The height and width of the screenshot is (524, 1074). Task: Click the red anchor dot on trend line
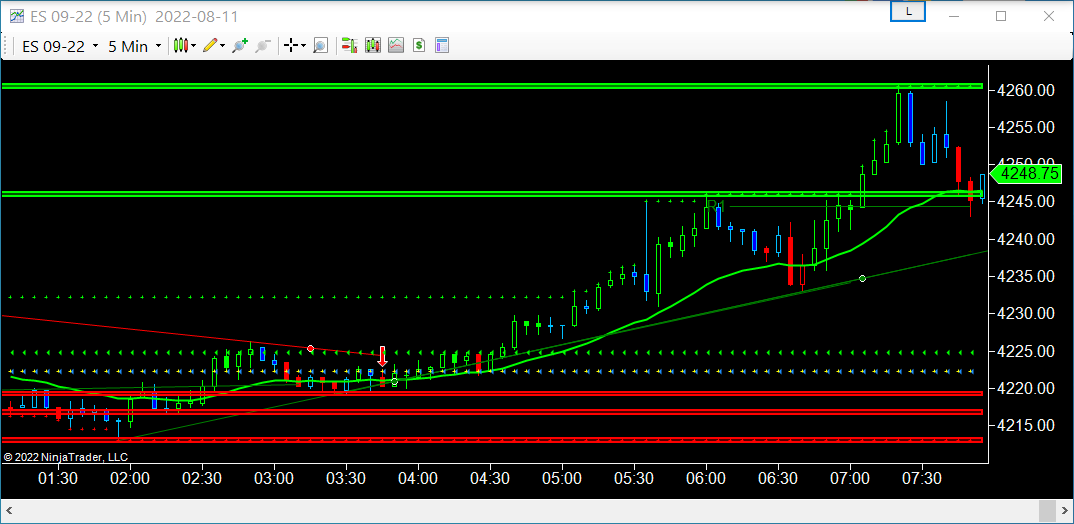point(310,349)
